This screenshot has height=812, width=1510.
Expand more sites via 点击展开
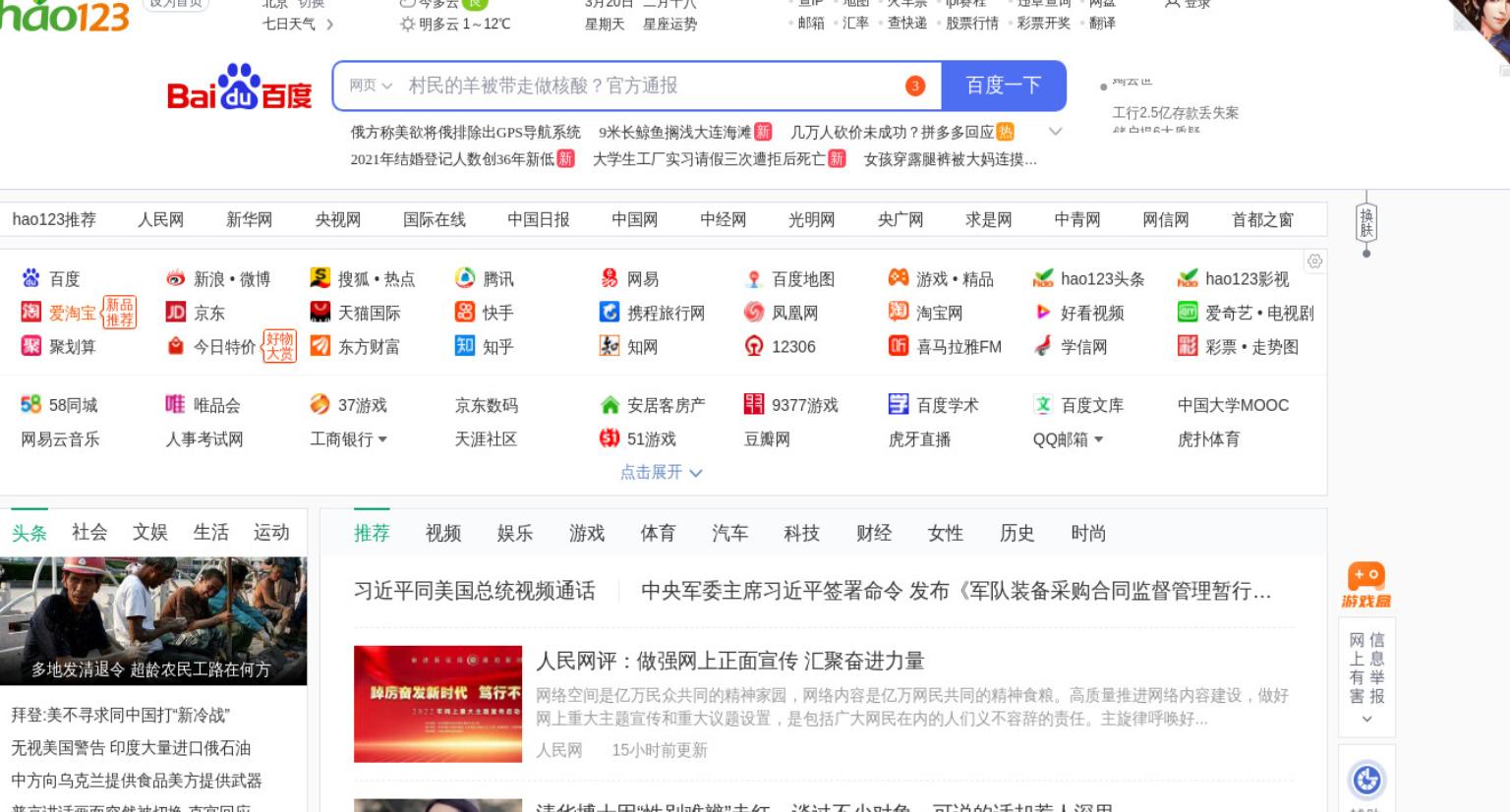(x=662, y=473)
